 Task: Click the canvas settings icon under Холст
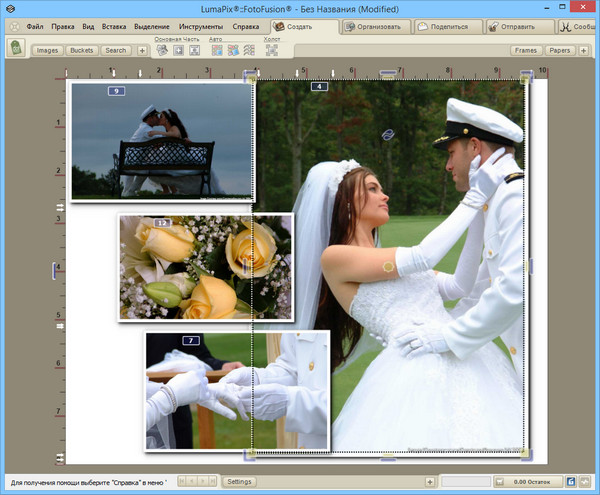coord(272,50)
